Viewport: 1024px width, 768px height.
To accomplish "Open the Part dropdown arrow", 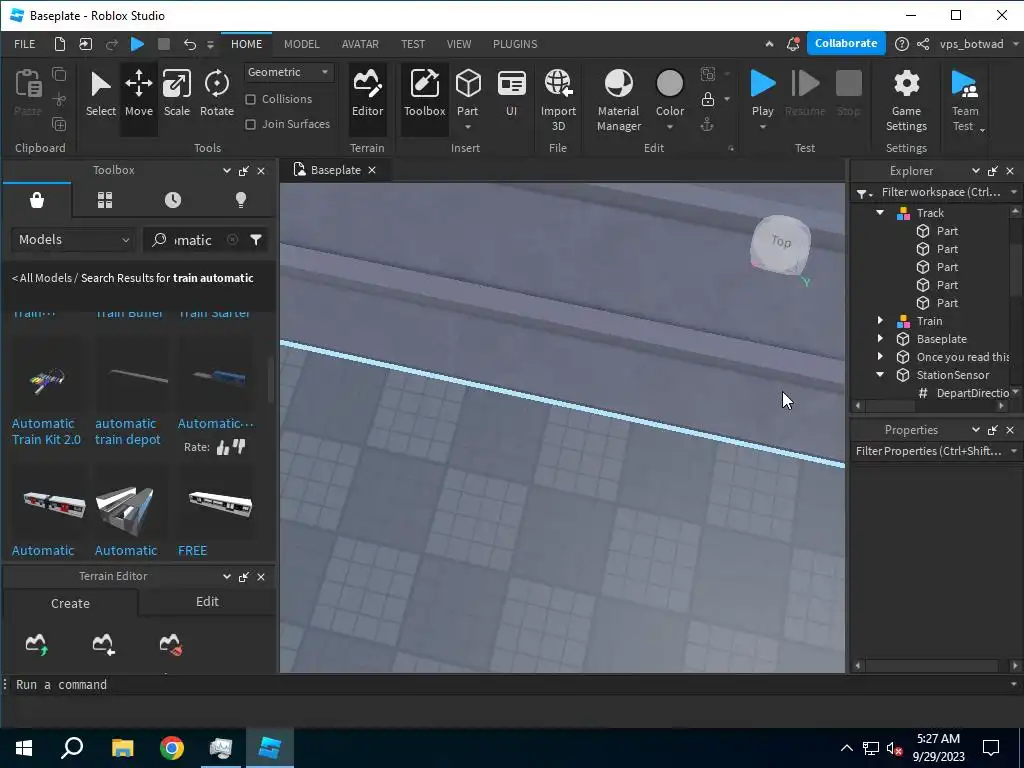I will pos(468,127).
